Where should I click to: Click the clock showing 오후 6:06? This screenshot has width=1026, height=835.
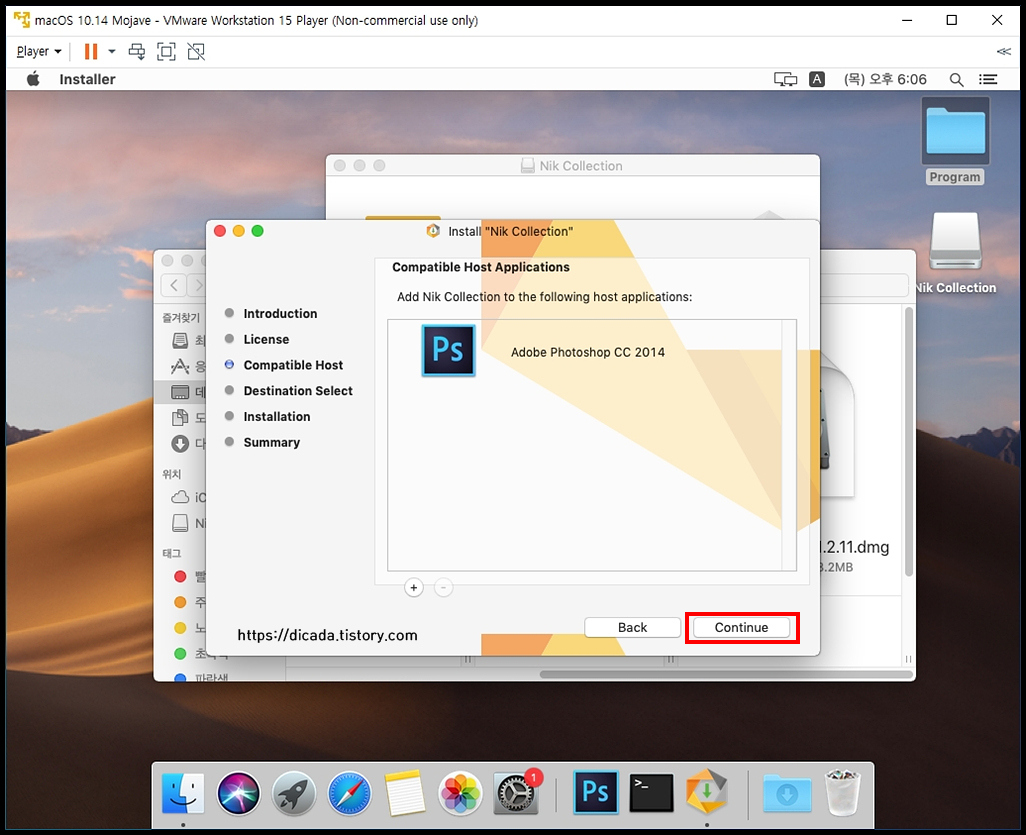coord(885,79)
